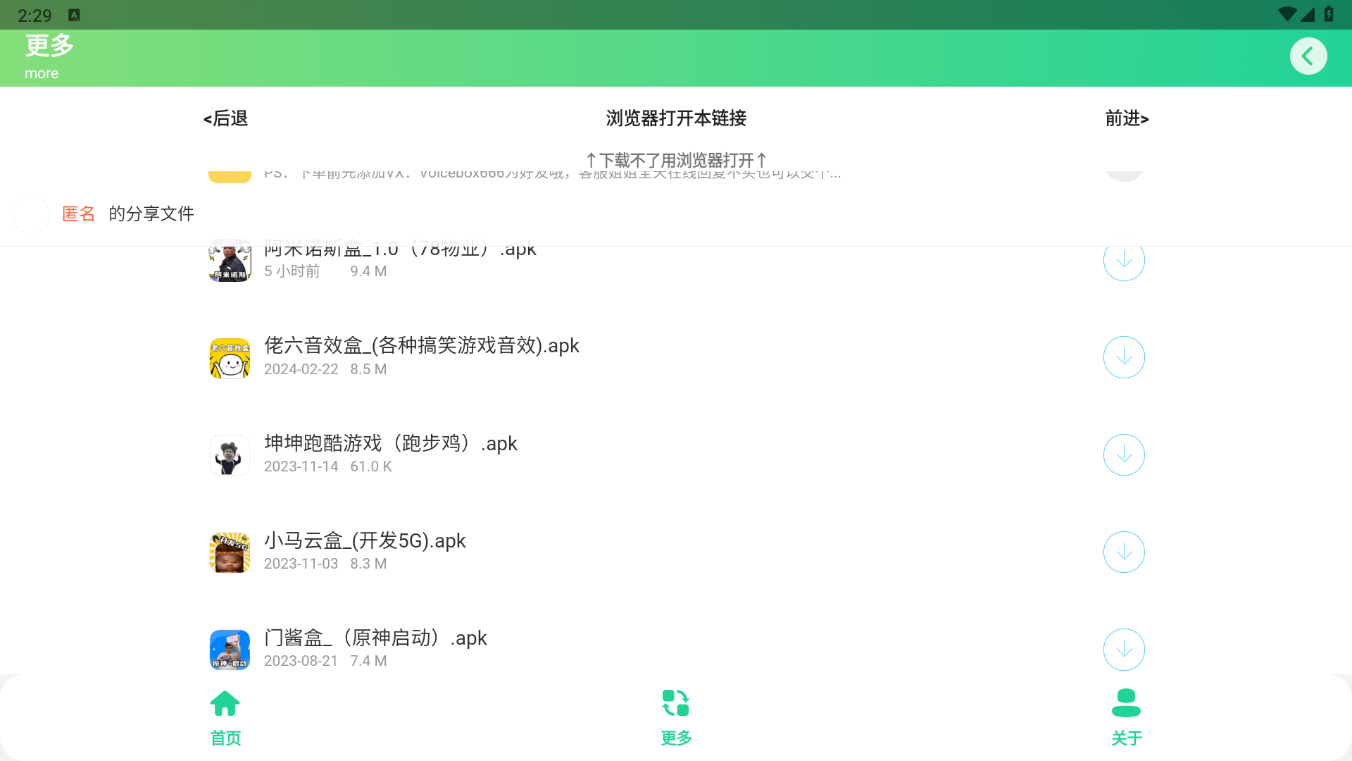The height and width of the screenshot is (761, 1352).
Task: Open the 小马云盒_(开发5G).apk file name
Action: tap(365, 541)
